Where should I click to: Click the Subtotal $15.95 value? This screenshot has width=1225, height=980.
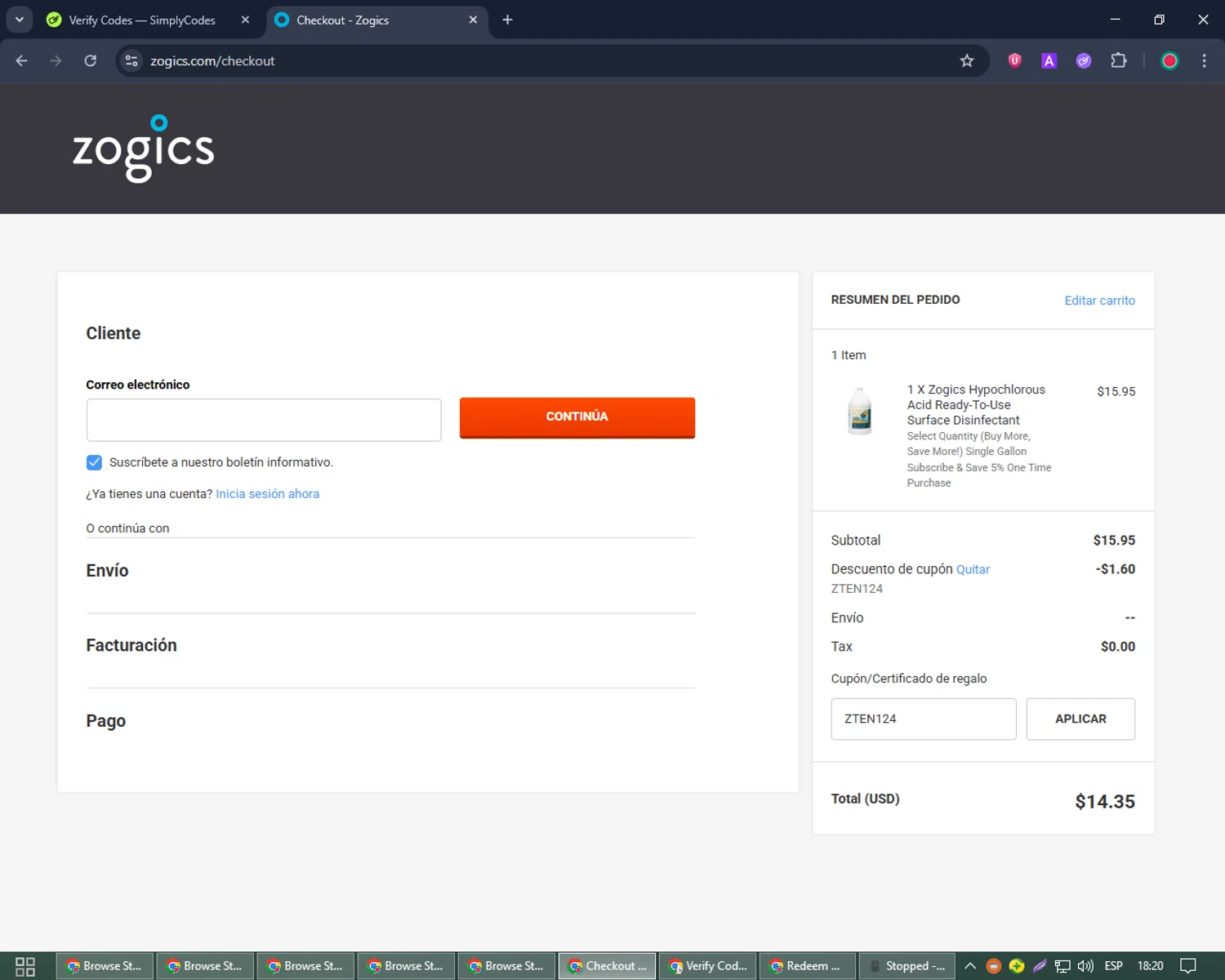pyautogui.click(x=1114, y=541)
